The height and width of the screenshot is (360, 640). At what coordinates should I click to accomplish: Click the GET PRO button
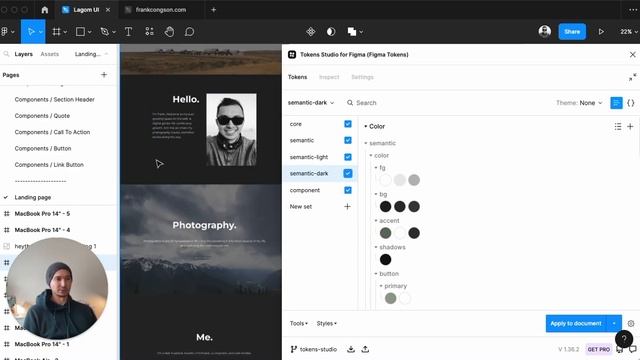598,349
